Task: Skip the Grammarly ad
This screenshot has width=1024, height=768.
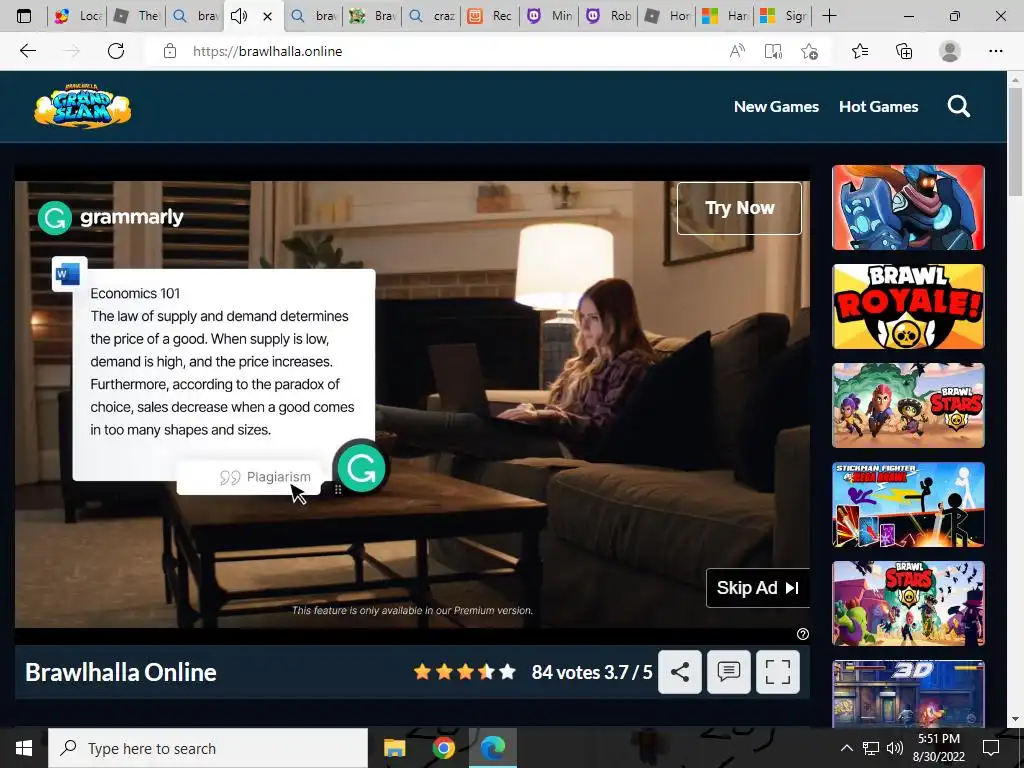Action: [x=758, y=588]
